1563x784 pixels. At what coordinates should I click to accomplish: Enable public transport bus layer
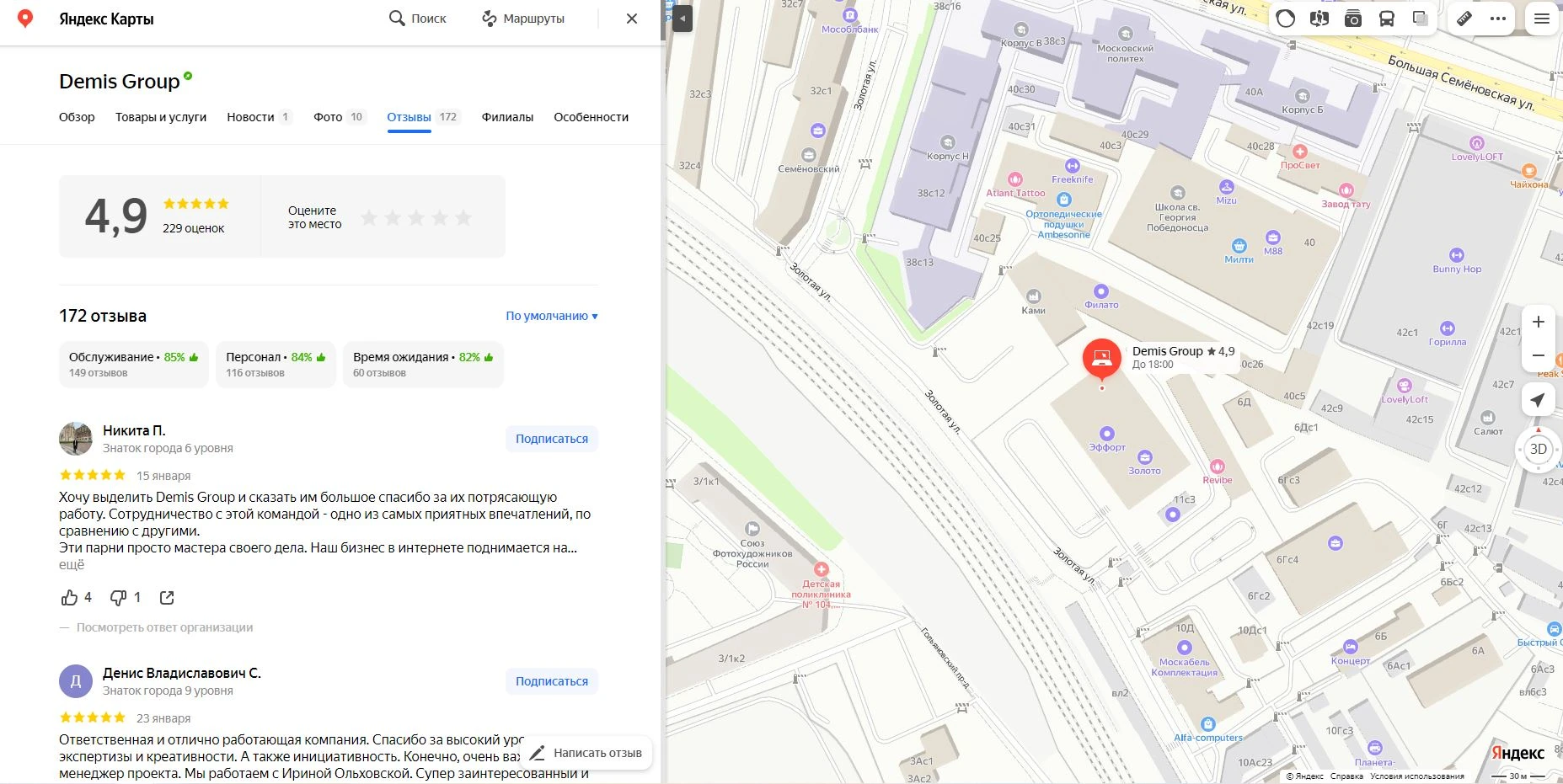click(1387, 19)
